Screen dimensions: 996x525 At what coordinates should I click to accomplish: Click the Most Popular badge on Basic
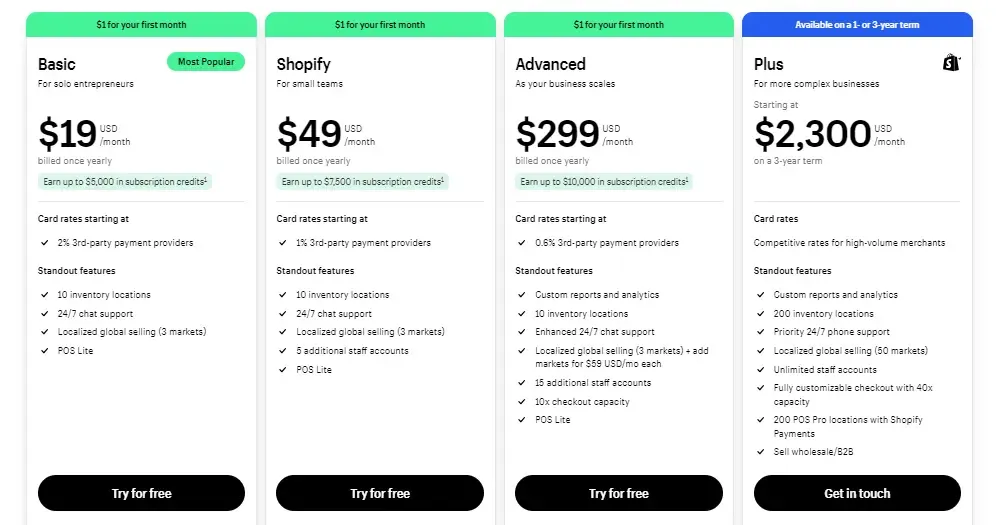tap(206, 62)
